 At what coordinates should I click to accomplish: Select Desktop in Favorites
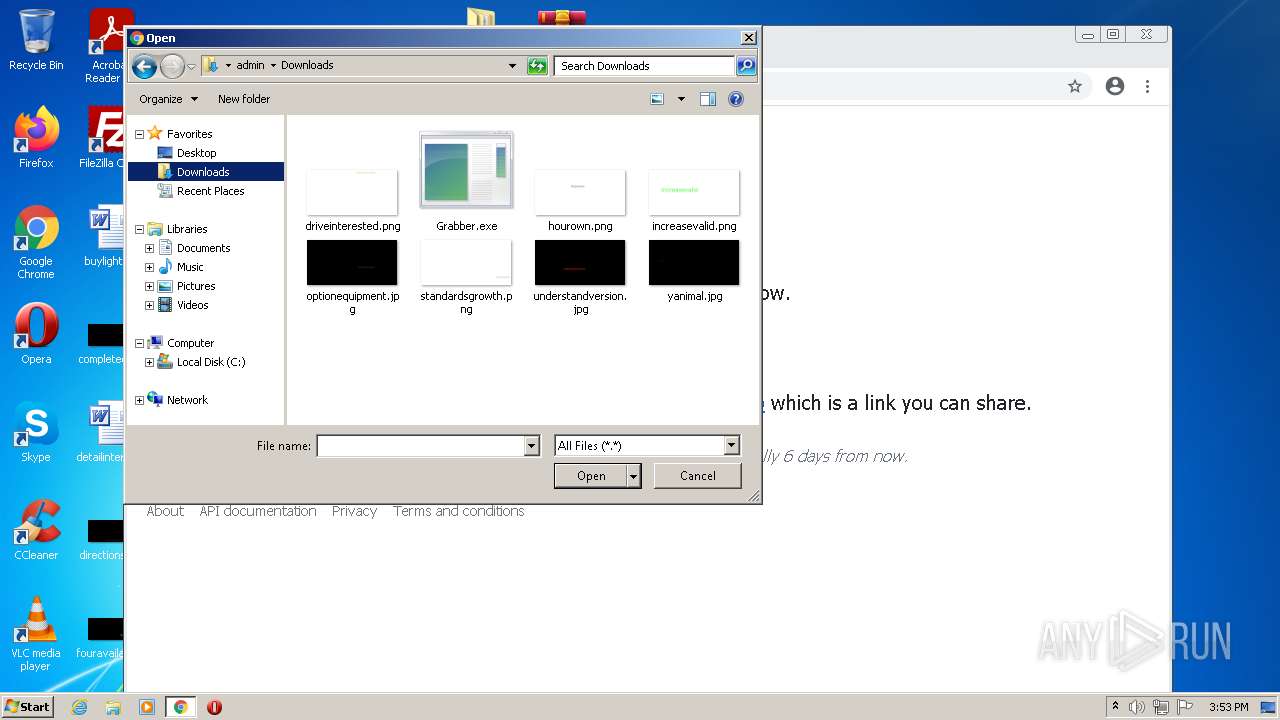pos(196,153)
